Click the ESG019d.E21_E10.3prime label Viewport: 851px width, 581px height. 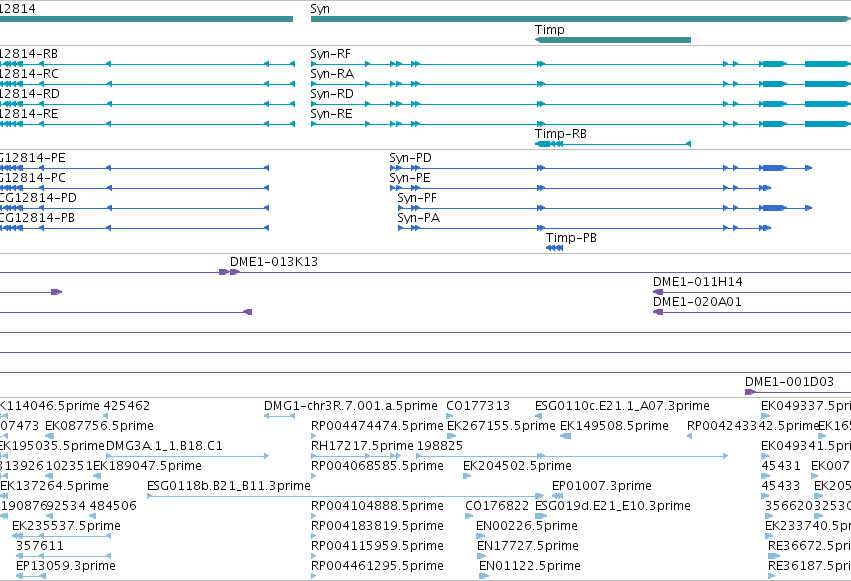613,506
